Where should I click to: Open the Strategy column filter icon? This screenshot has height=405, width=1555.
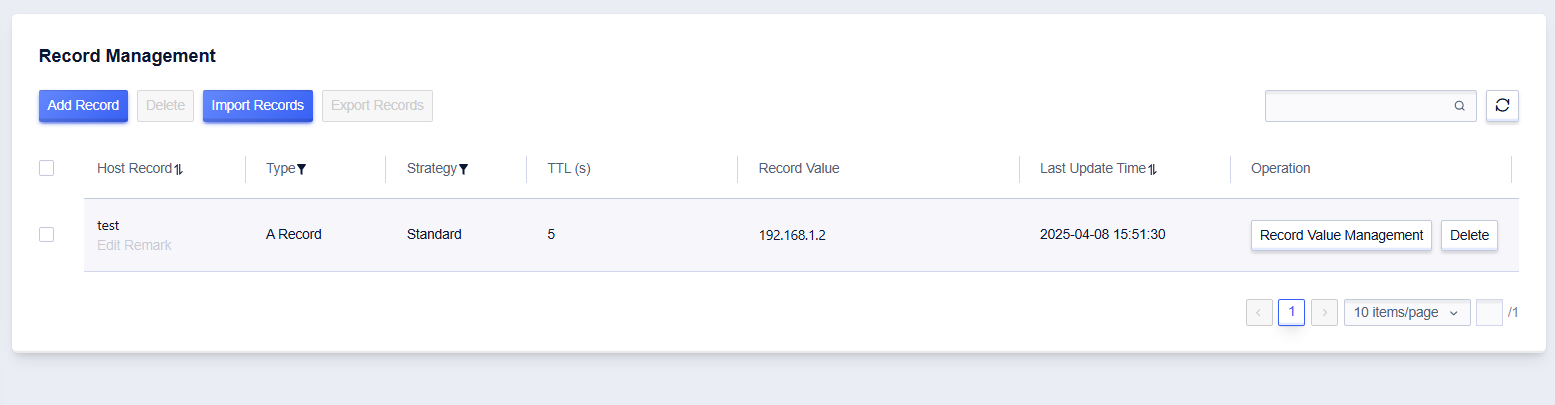(463, 169)
